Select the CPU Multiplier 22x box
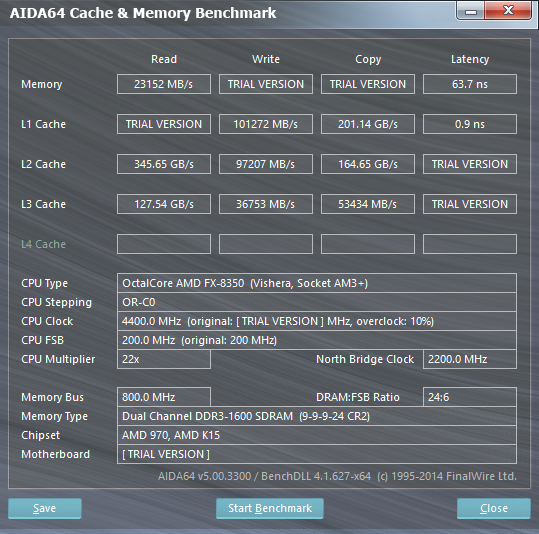The image size is (539, 534). (x=164, y=359)
